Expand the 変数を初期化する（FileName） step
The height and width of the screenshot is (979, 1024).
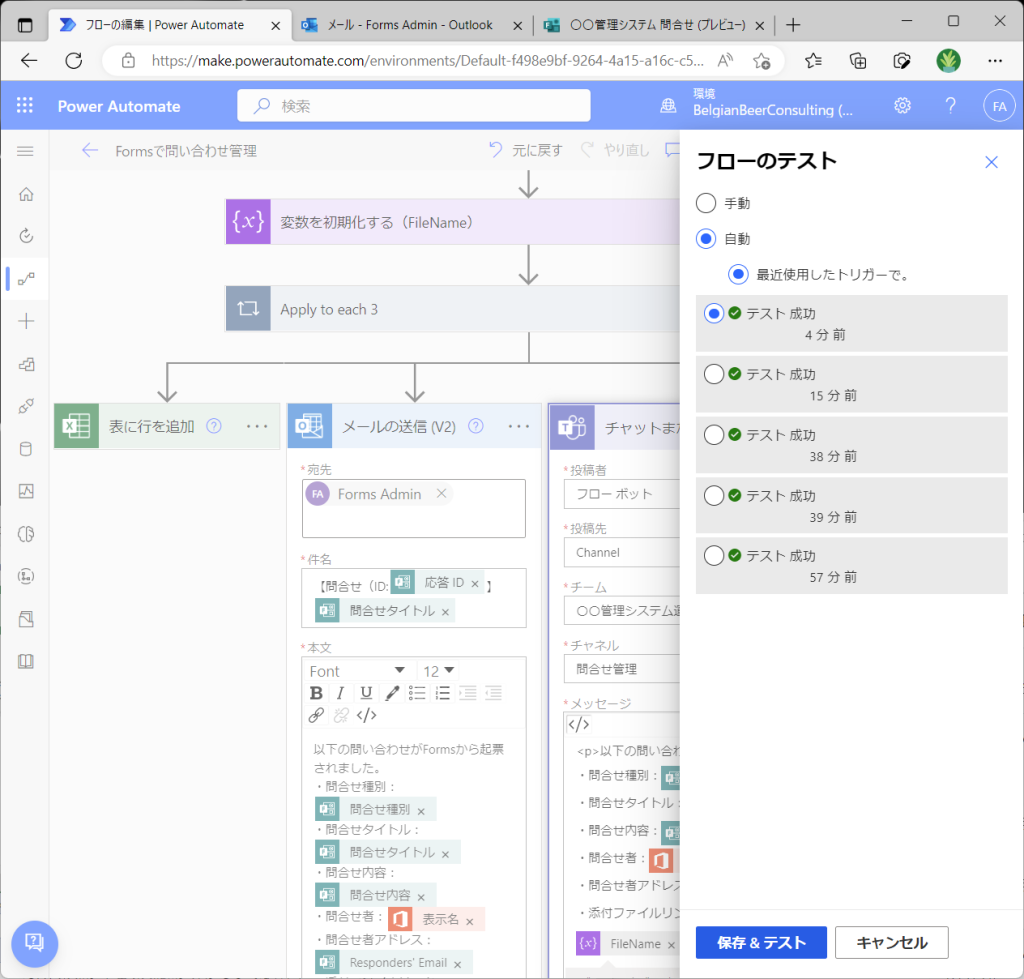tap(453, 222)
